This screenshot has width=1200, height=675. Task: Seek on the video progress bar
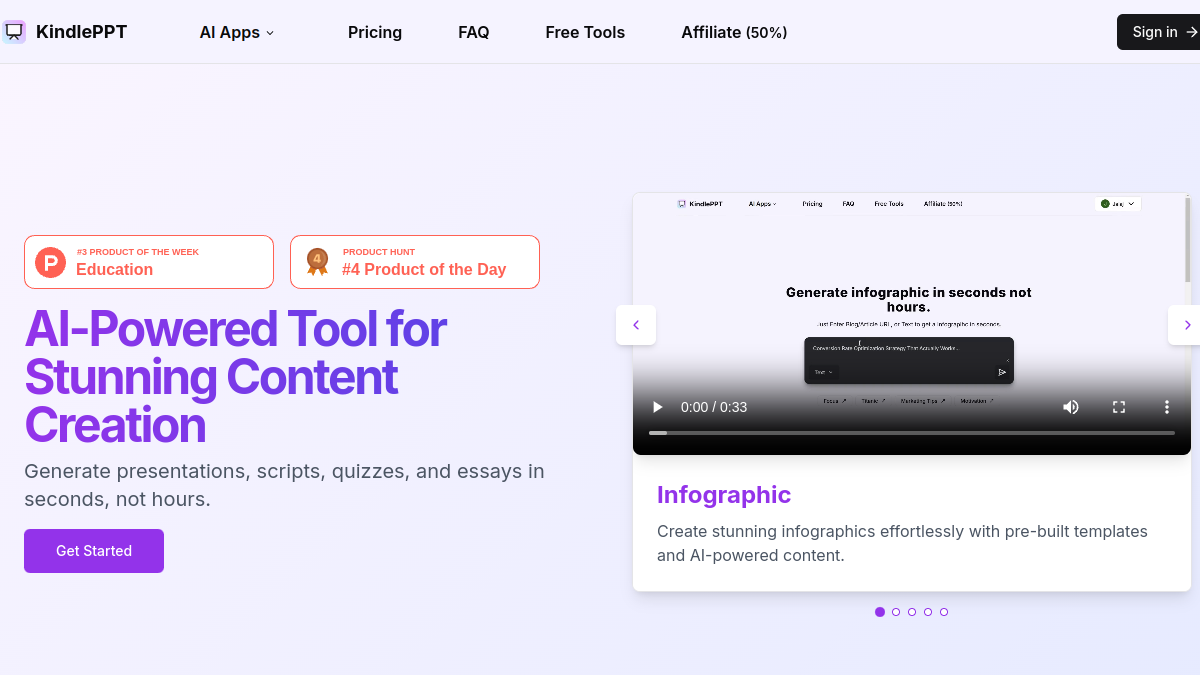[912, 433]
